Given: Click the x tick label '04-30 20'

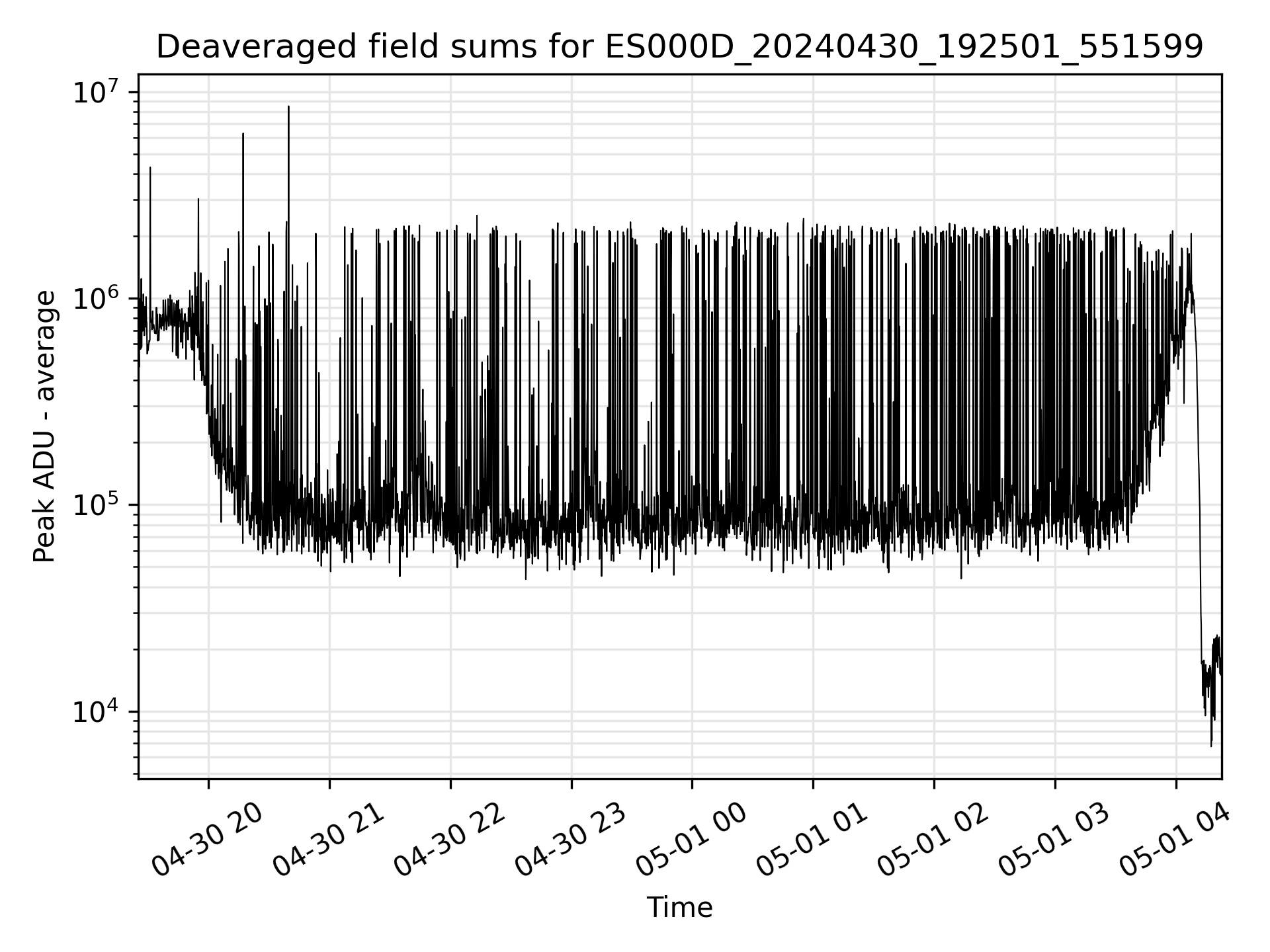Looking at the screenshot, I should [207, 840].
